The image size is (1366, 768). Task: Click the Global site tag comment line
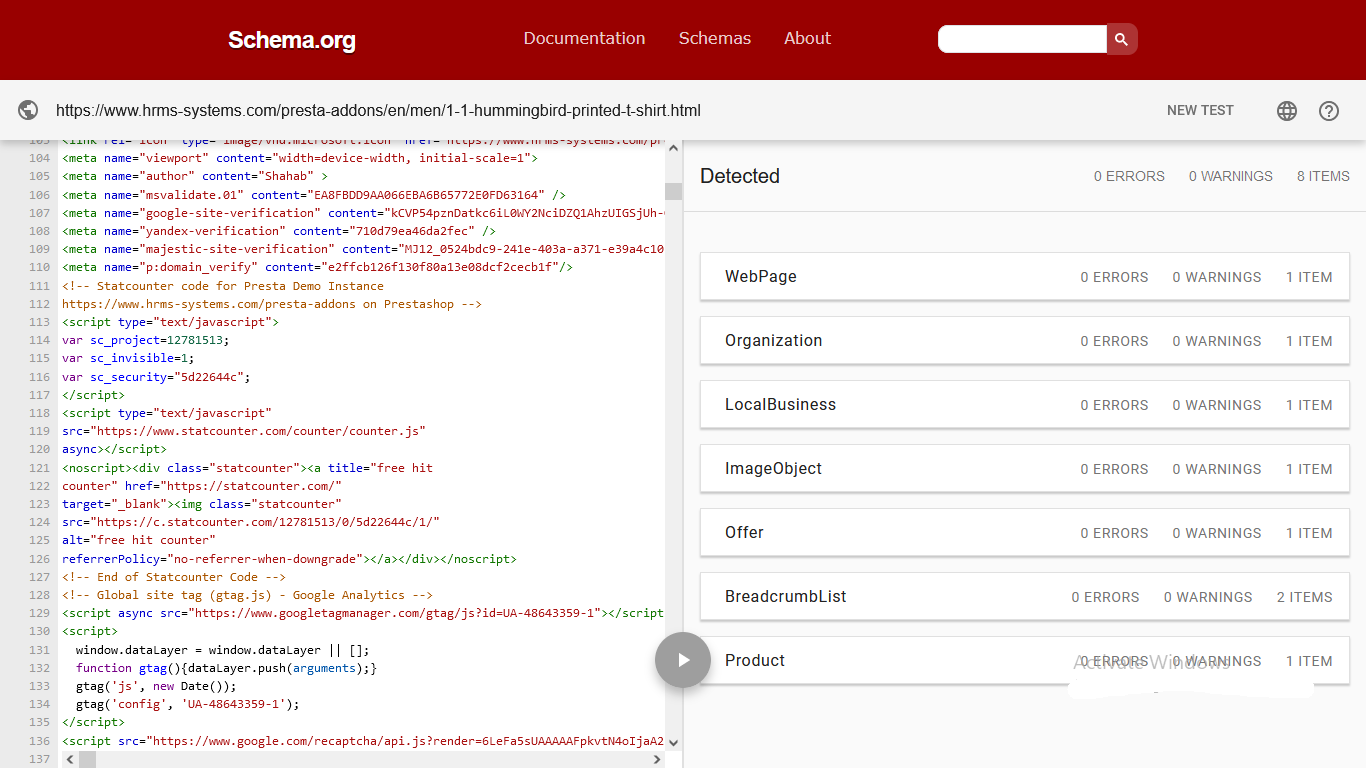tap(247, 595)
